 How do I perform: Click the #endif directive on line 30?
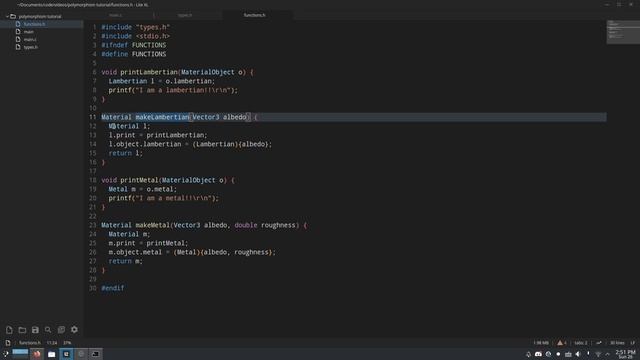(x=113, y=288)
